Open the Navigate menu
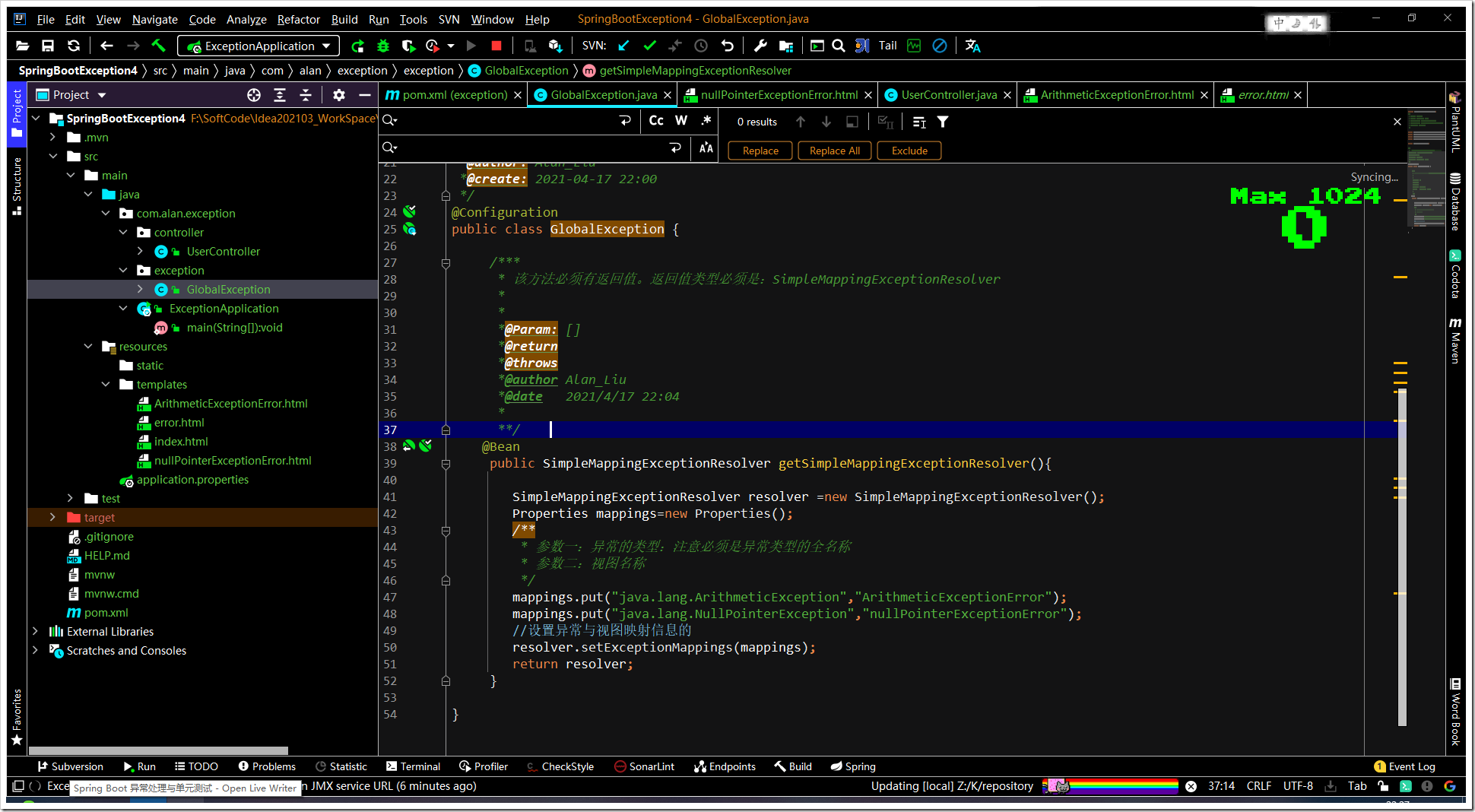The width and height of the screenshot is (1475, 812). (154, 19)
